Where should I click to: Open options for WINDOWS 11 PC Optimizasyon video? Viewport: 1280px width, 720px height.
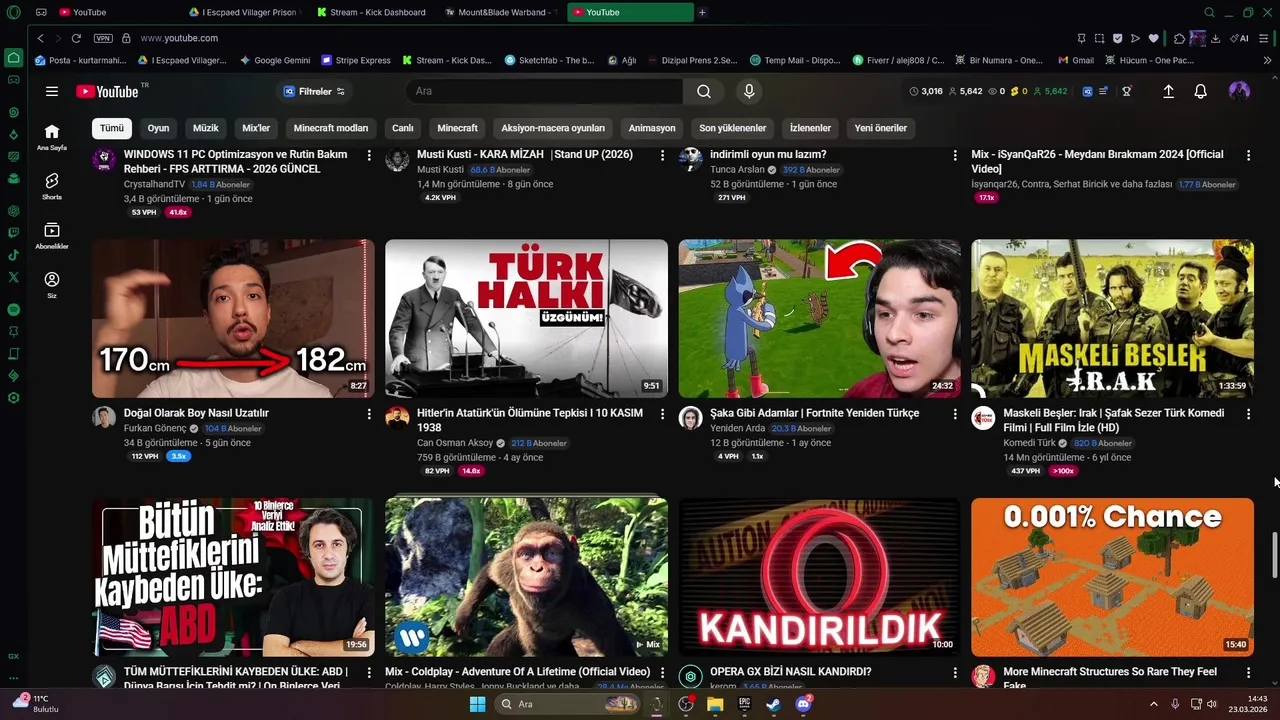[x=369, y=155]
